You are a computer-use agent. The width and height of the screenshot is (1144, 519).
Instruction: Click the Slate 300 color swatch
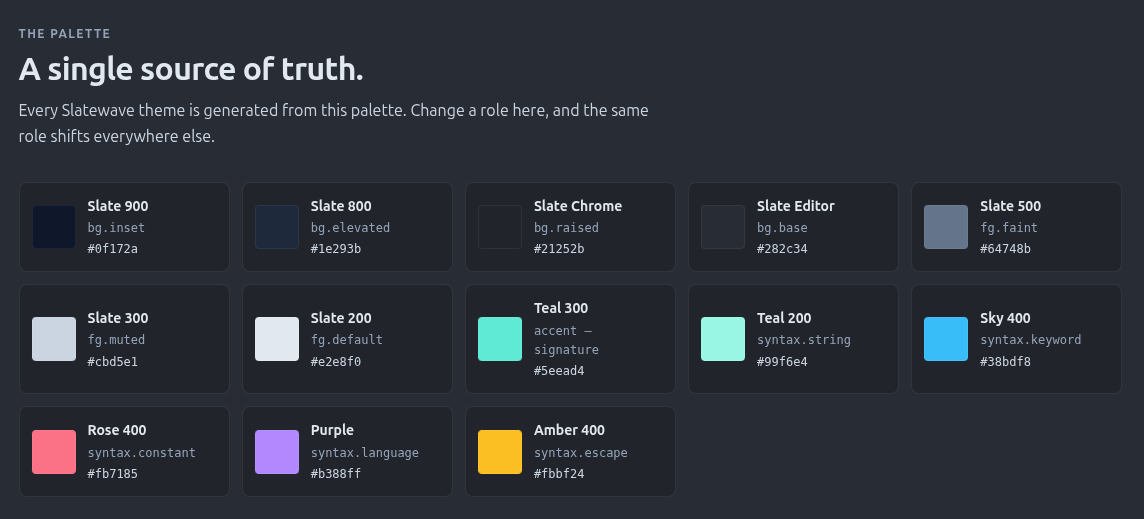coord(54,339)
